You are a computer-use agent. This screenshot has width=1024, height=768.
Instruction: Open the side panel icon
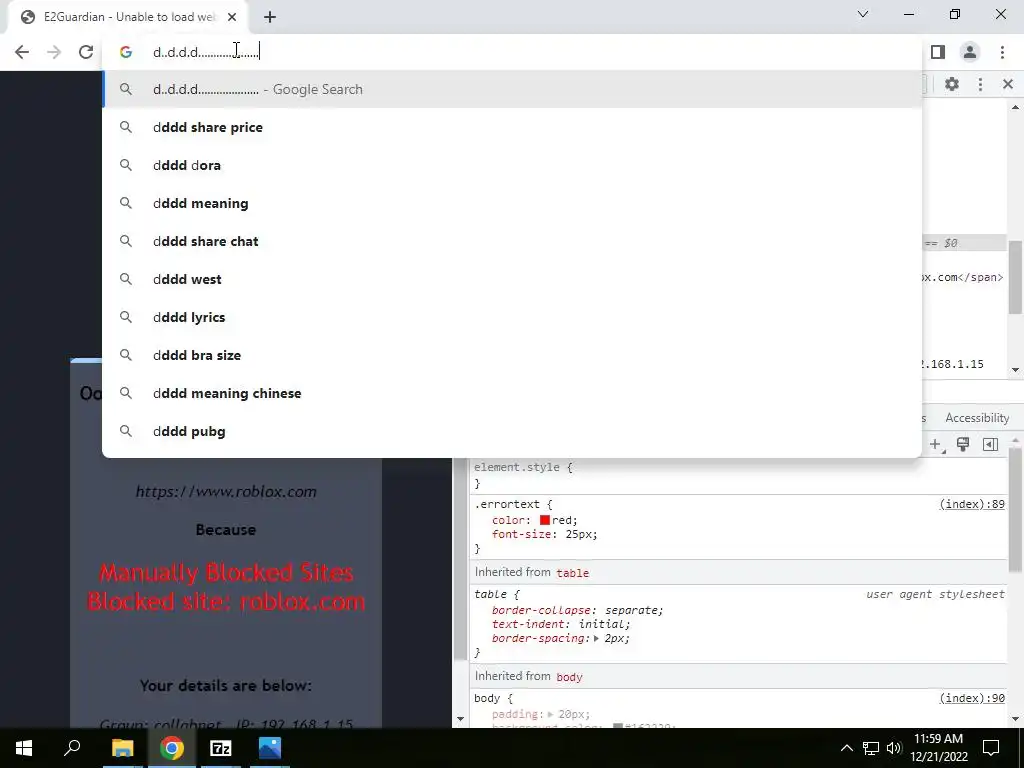coord(938,52)
